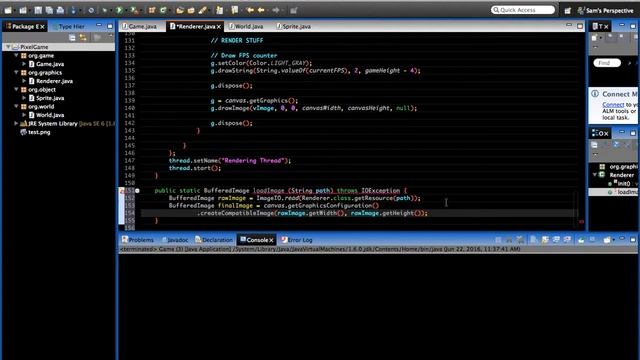Open the Error Log tab
Image resolution: width=640 pixels, height=360 pixels.
click(x=297, y=240)
